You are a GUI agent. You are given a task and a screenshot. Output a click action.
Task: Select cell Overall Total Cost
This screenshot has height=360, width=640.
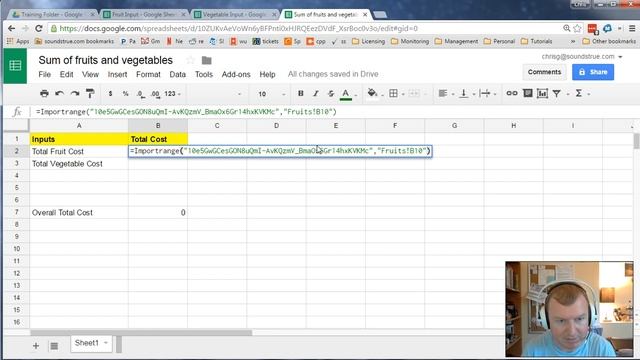(79, 213)
